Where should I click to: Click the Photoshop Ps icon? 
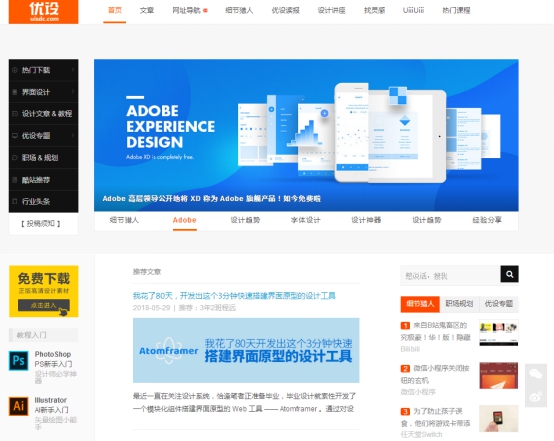[18, 360]
